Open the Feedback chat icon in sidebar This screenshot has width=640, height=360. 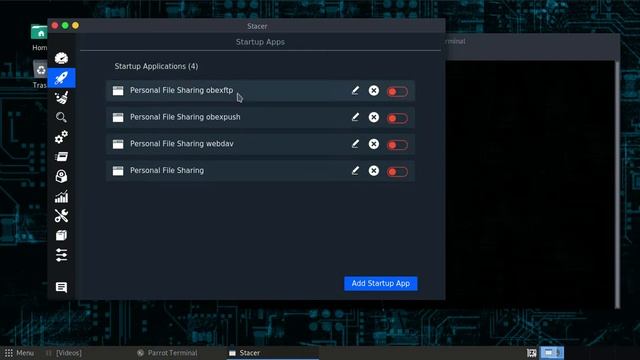[61, 287]
